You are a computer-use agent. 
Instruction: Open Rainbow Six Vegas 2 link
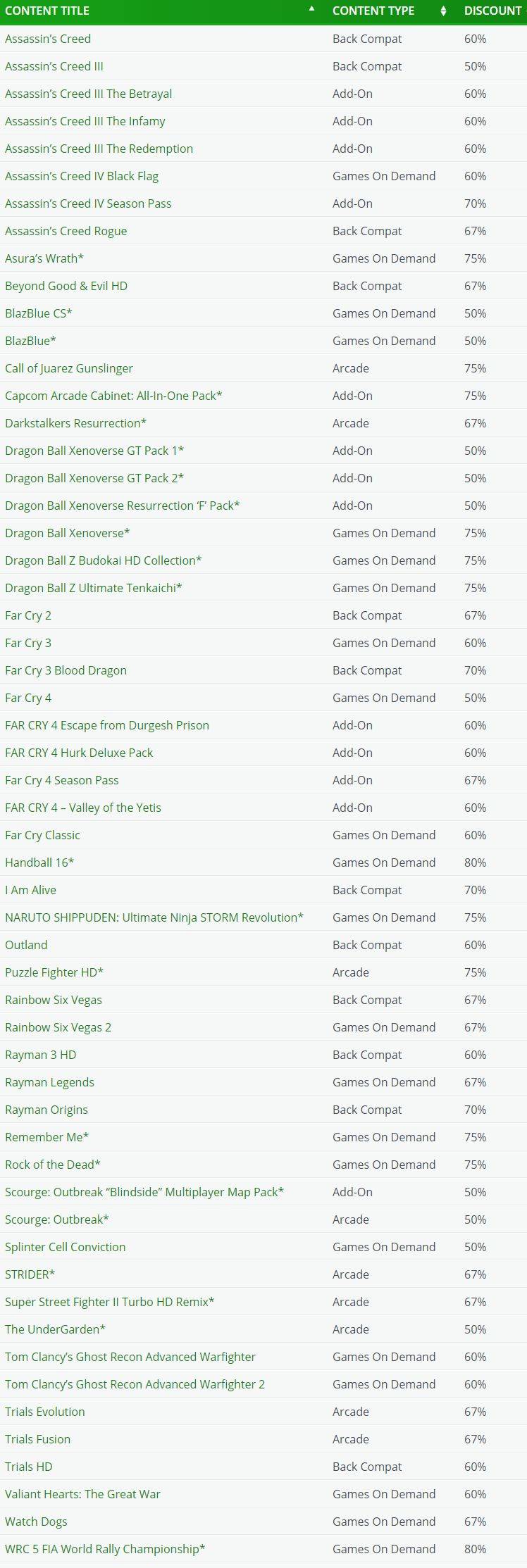click(58, 1027)
